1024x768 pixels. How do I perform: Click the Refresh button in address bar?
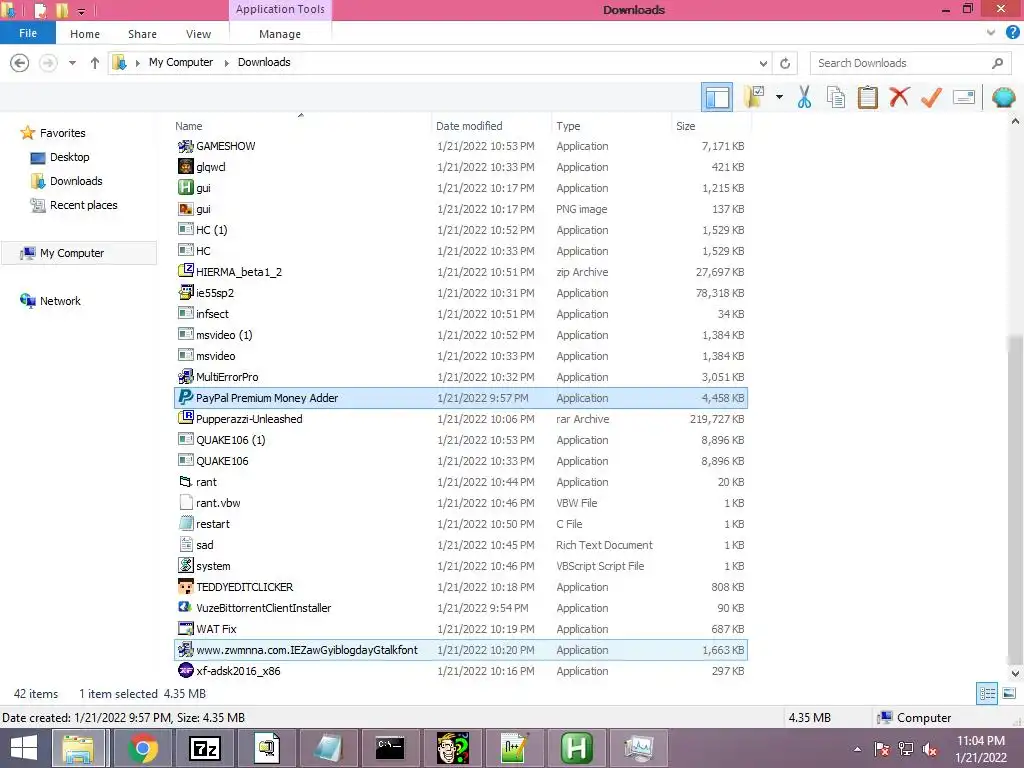coord(785,63)
